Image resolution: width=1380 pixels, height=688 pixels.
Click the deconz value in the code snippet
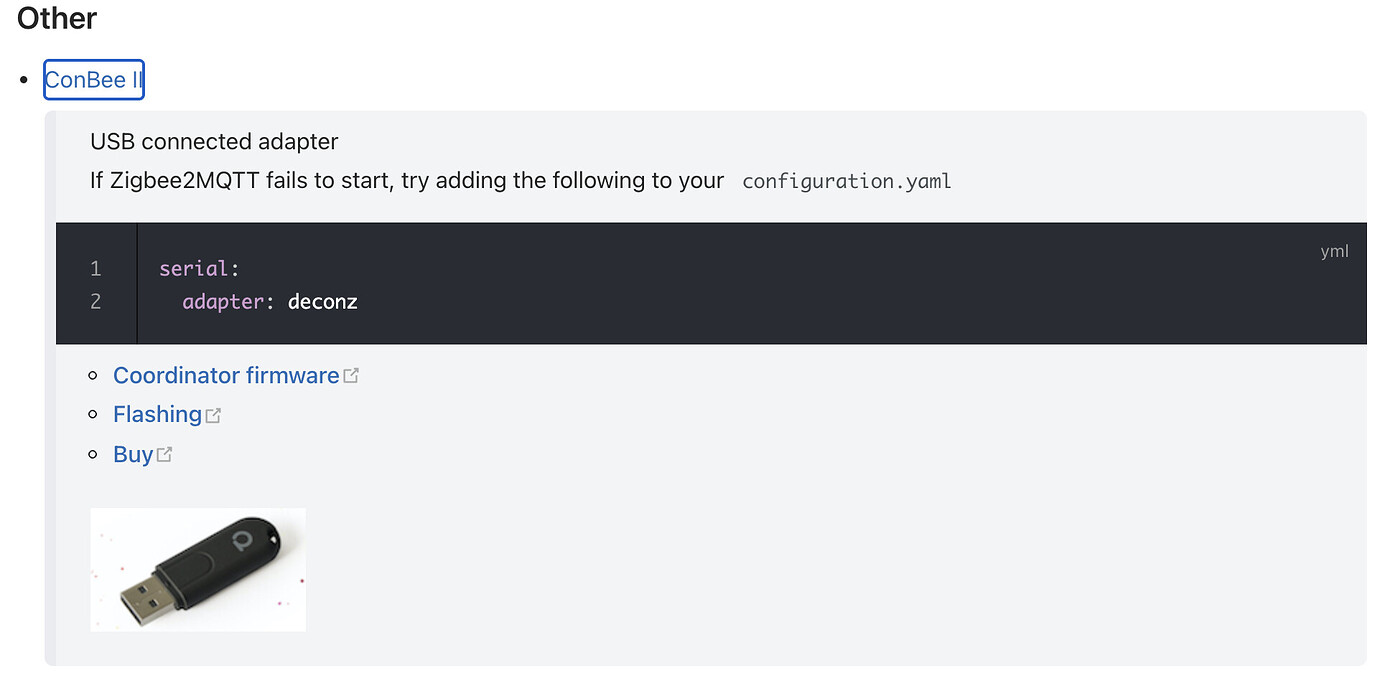[322, 301]
